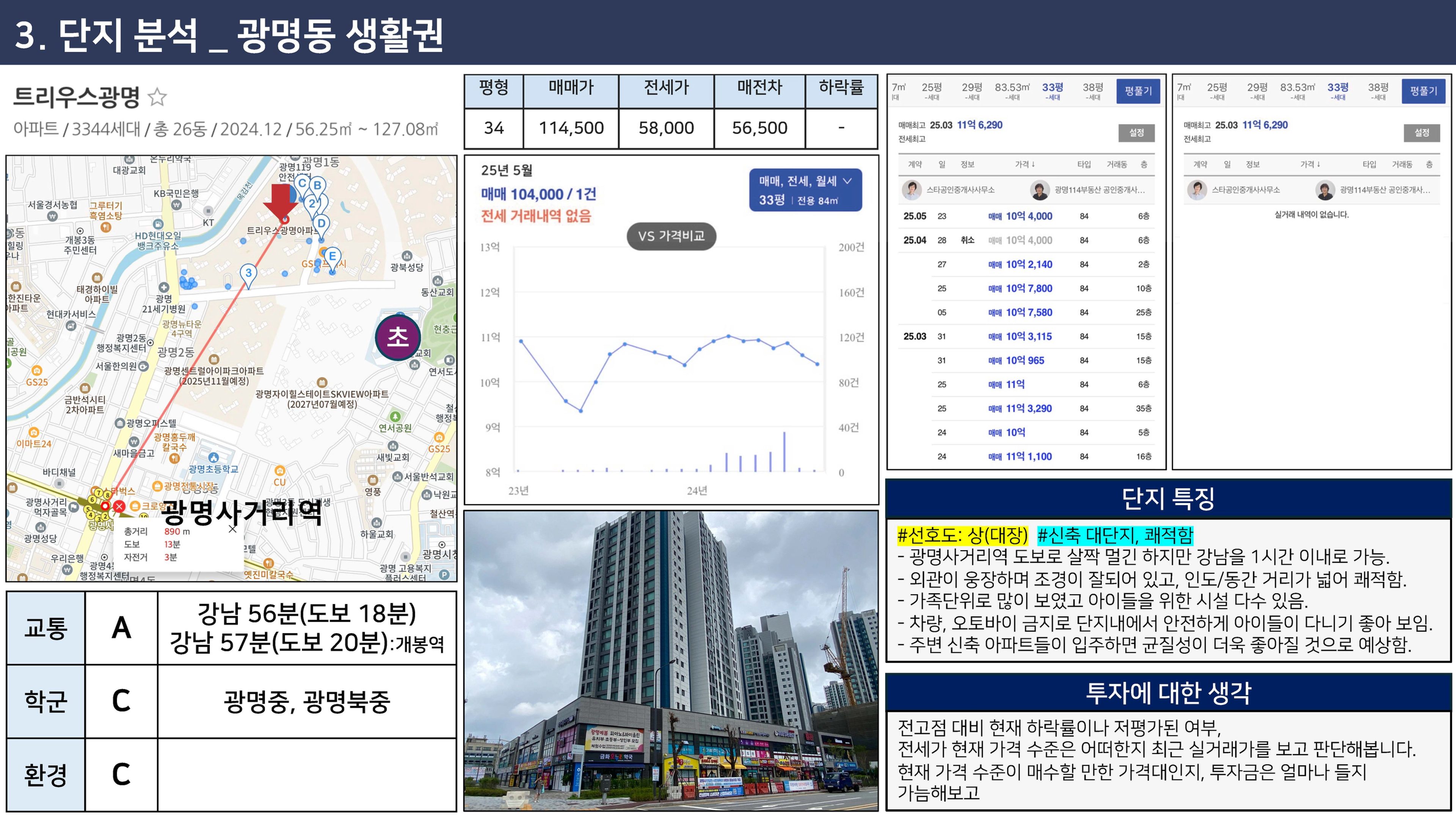Click the 매매 11억 1,100 transaction row
This screenshot has width=1456, height=819.
[1026, 456]
